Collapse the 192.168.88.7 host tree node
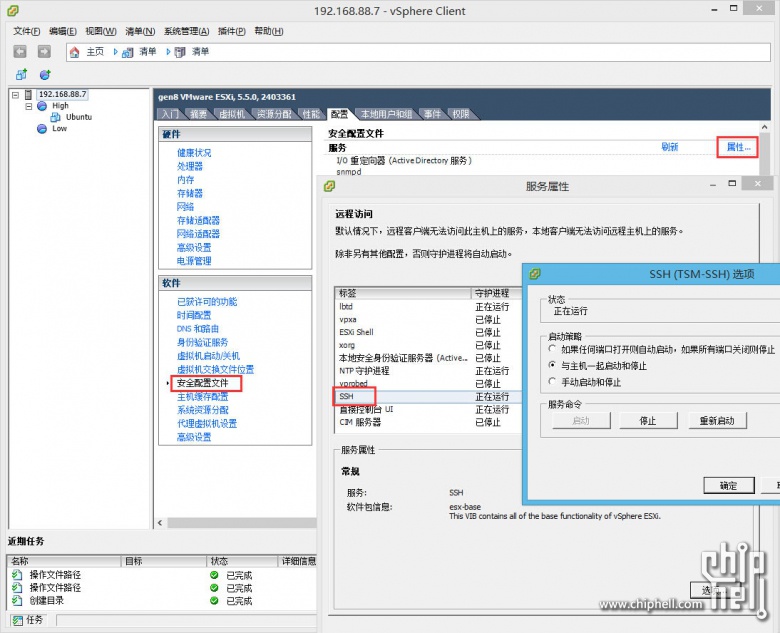The height and width of the screenshot is (633, 780). pos(17,94)
